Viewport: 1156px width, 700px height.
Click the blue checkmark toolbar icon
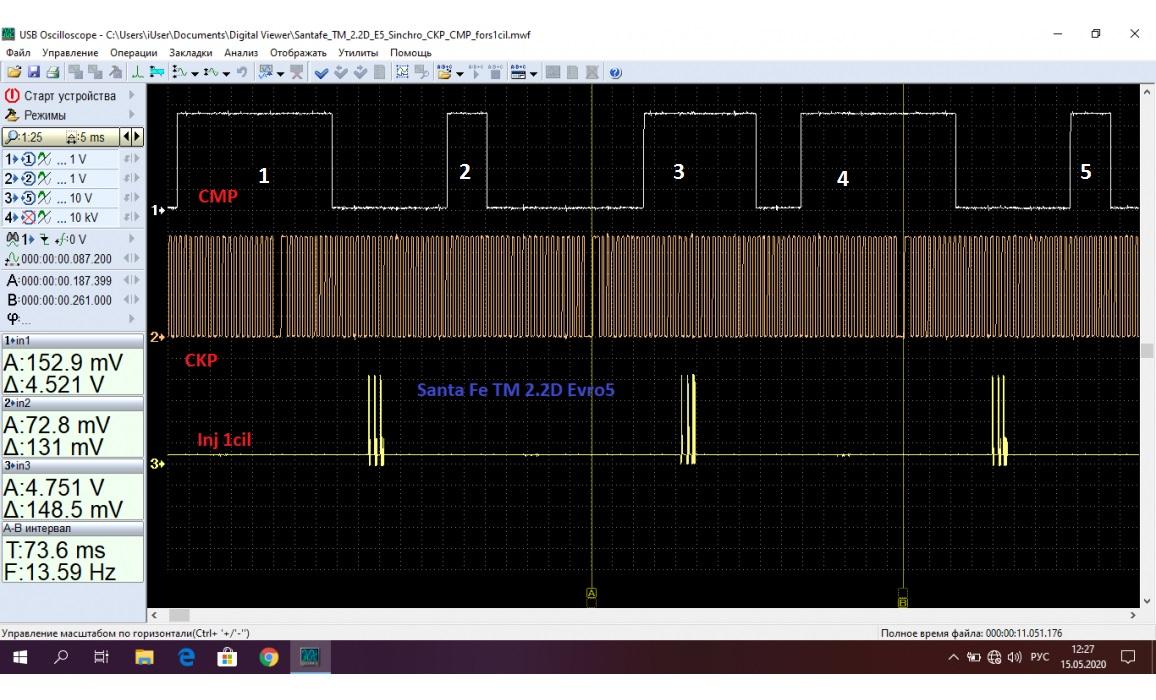tap(321, 72)
